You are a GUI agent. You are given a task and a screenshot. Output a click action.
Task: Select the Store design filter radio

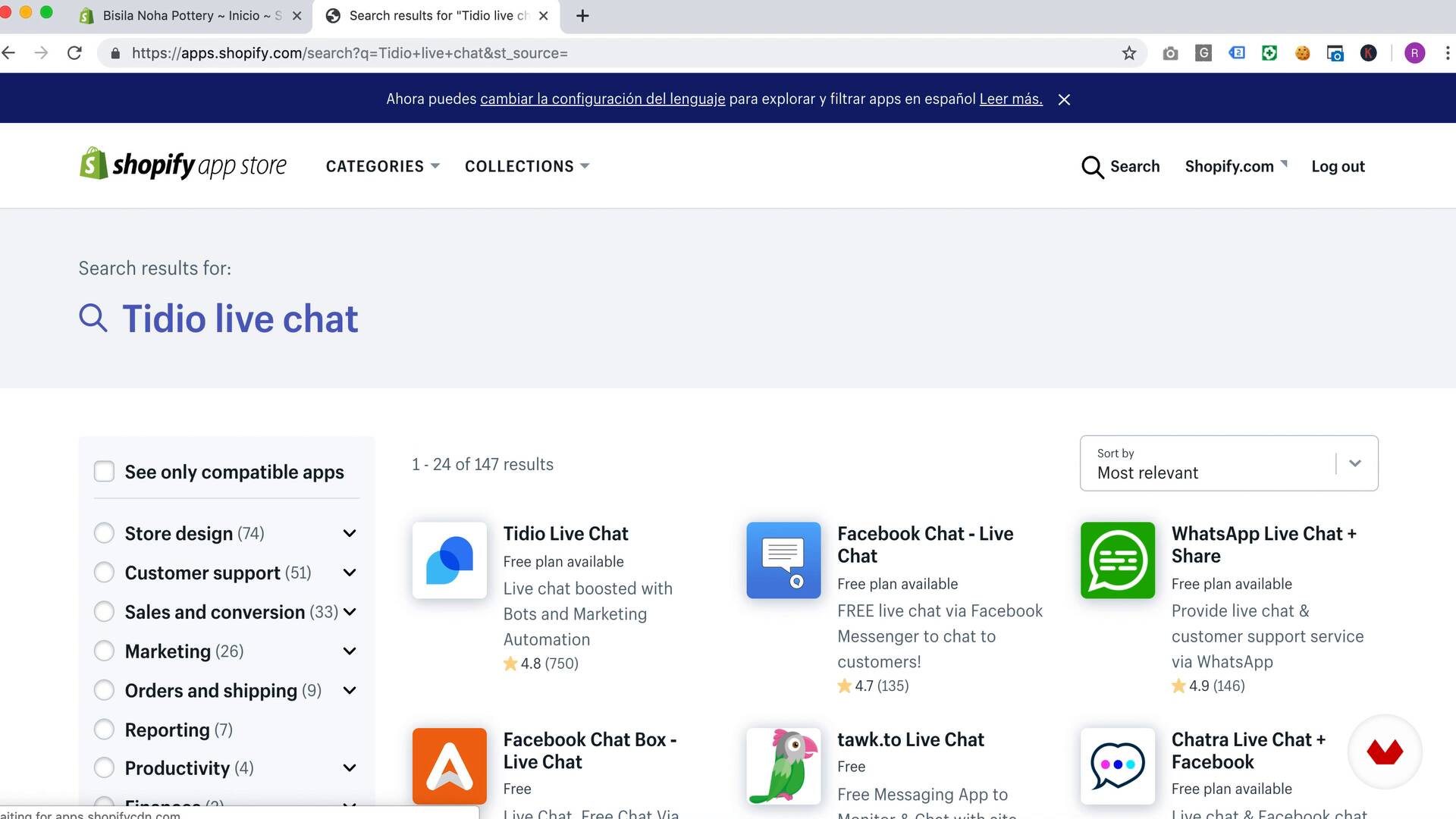click(104, 533)
